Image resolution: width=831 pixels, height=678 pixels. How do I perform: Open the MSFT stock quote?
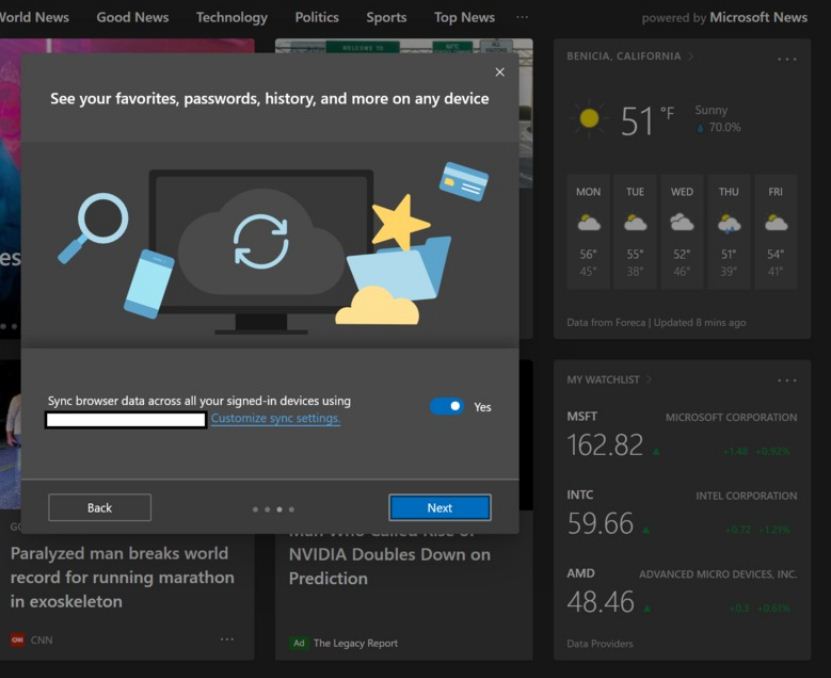(682, 435)
